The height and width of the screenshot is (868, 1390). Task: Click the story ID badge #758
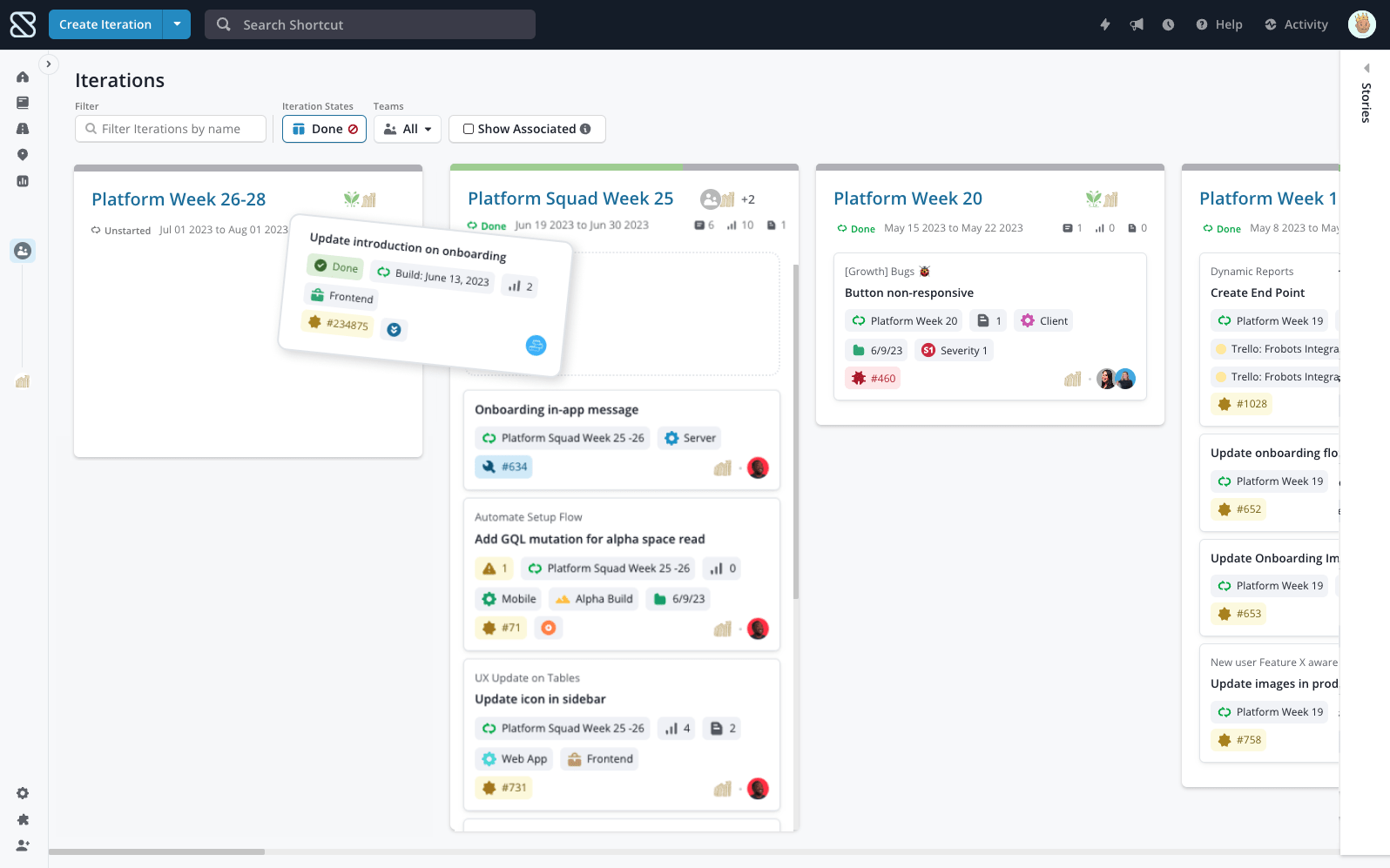pyautogui.click(x=1238, y=740)
